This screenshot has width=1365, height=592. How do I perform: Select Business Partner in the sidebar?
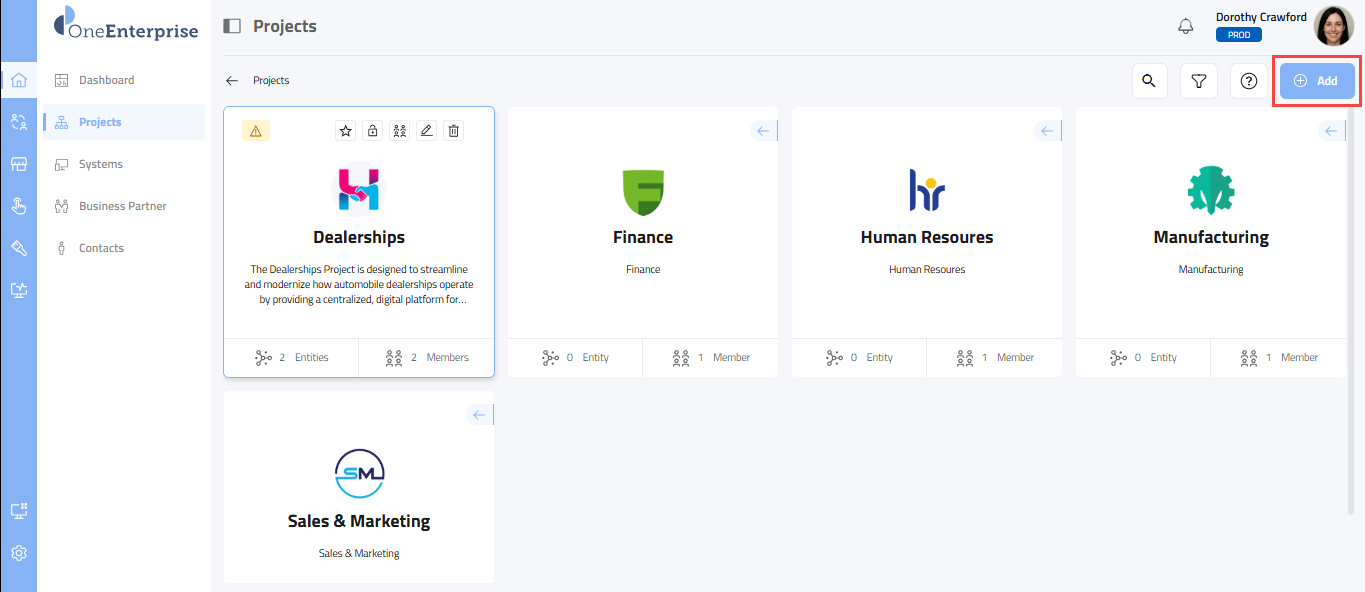tap(122, 206)
